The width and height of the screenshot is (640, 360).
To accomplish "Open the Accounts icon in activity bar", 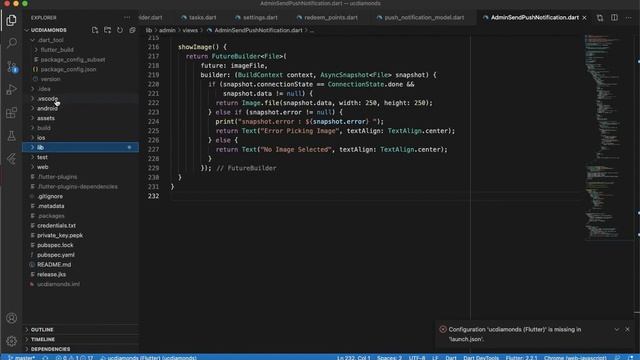I will [11, 318].
